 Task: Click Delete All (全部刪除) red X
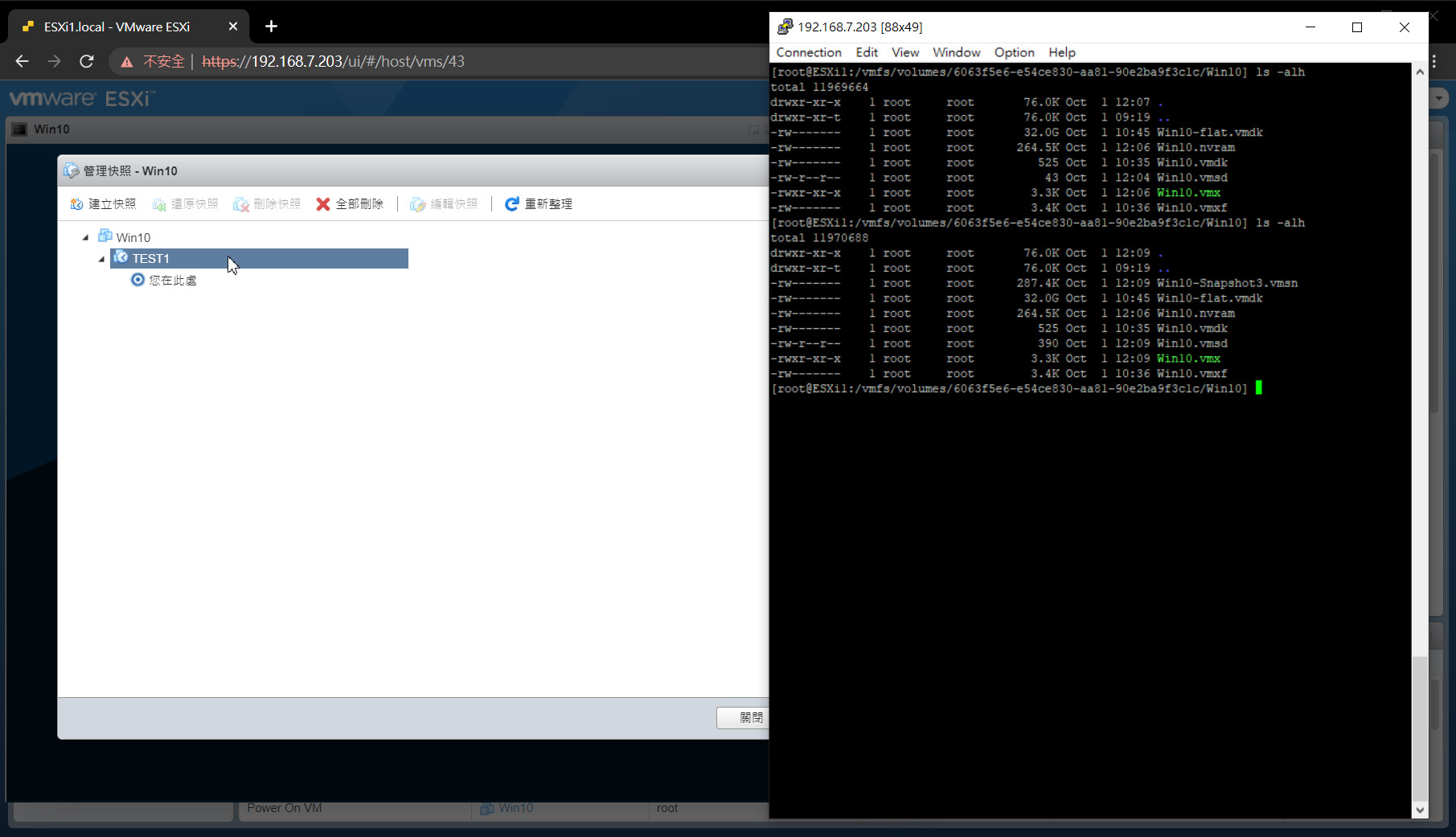pyautogui.click(x=323, y=204)
